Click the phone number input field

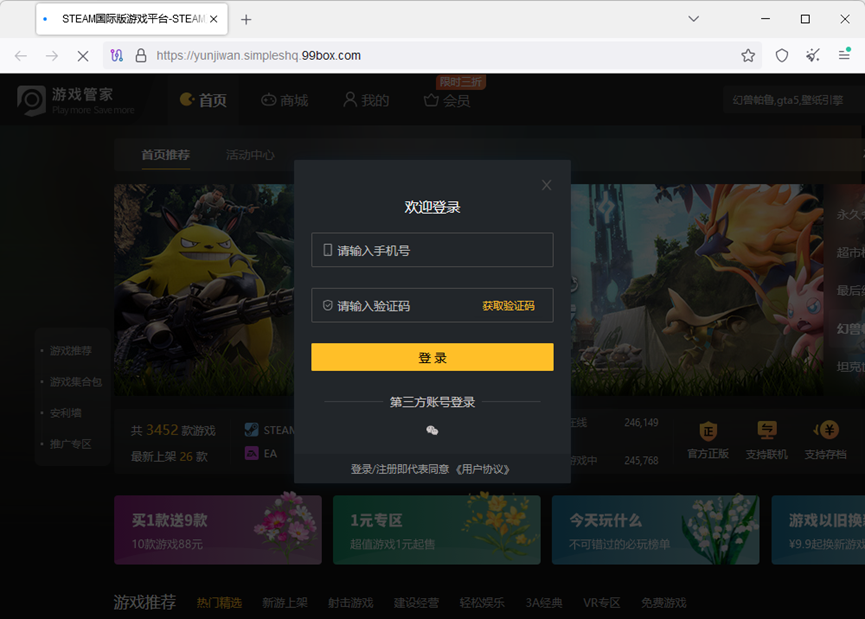(432, 250)
